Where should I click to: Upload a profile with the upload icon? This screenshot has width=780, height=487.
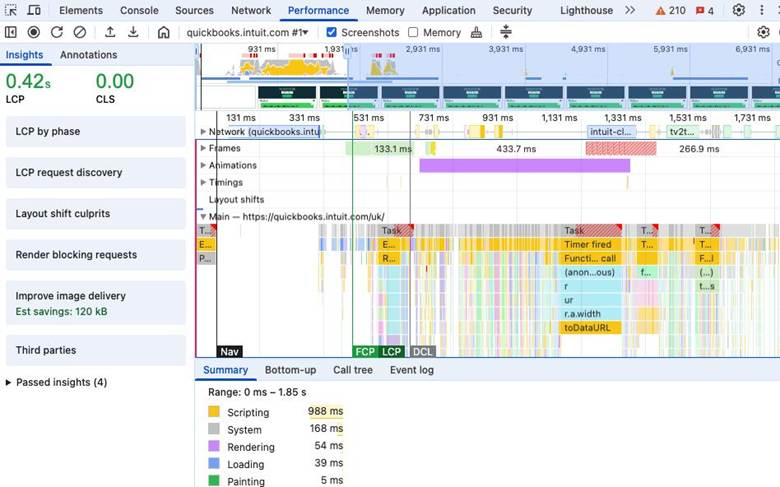(x=110, y=32)
